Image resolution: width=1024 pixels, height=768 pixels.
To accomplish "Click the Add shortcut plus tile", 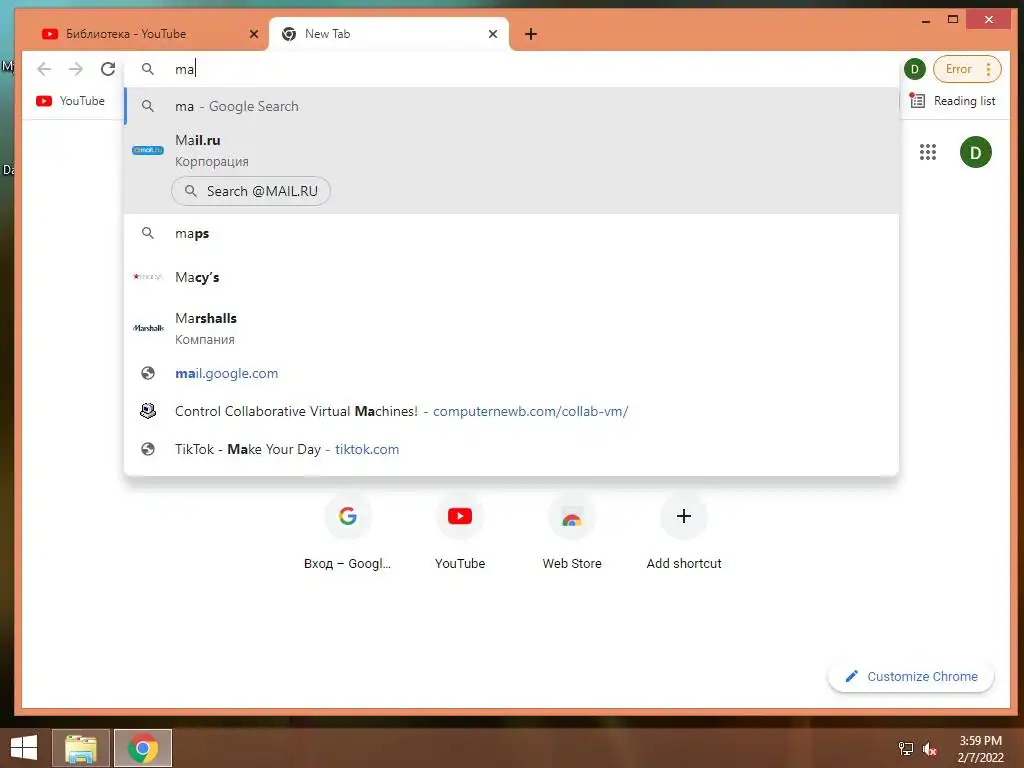I will 684,532.
